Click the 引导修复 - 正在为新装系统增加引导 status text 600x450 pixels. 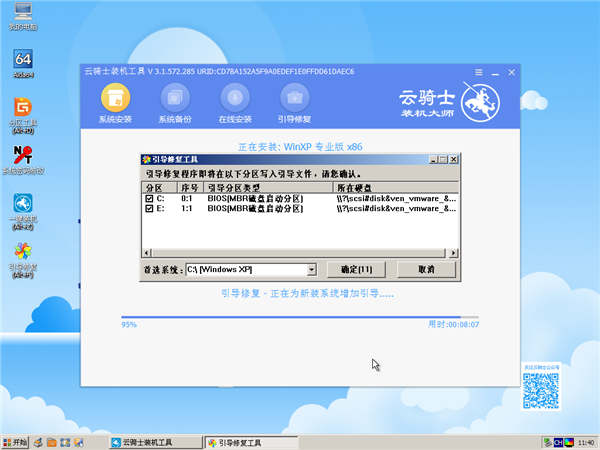tap(307, 293)
